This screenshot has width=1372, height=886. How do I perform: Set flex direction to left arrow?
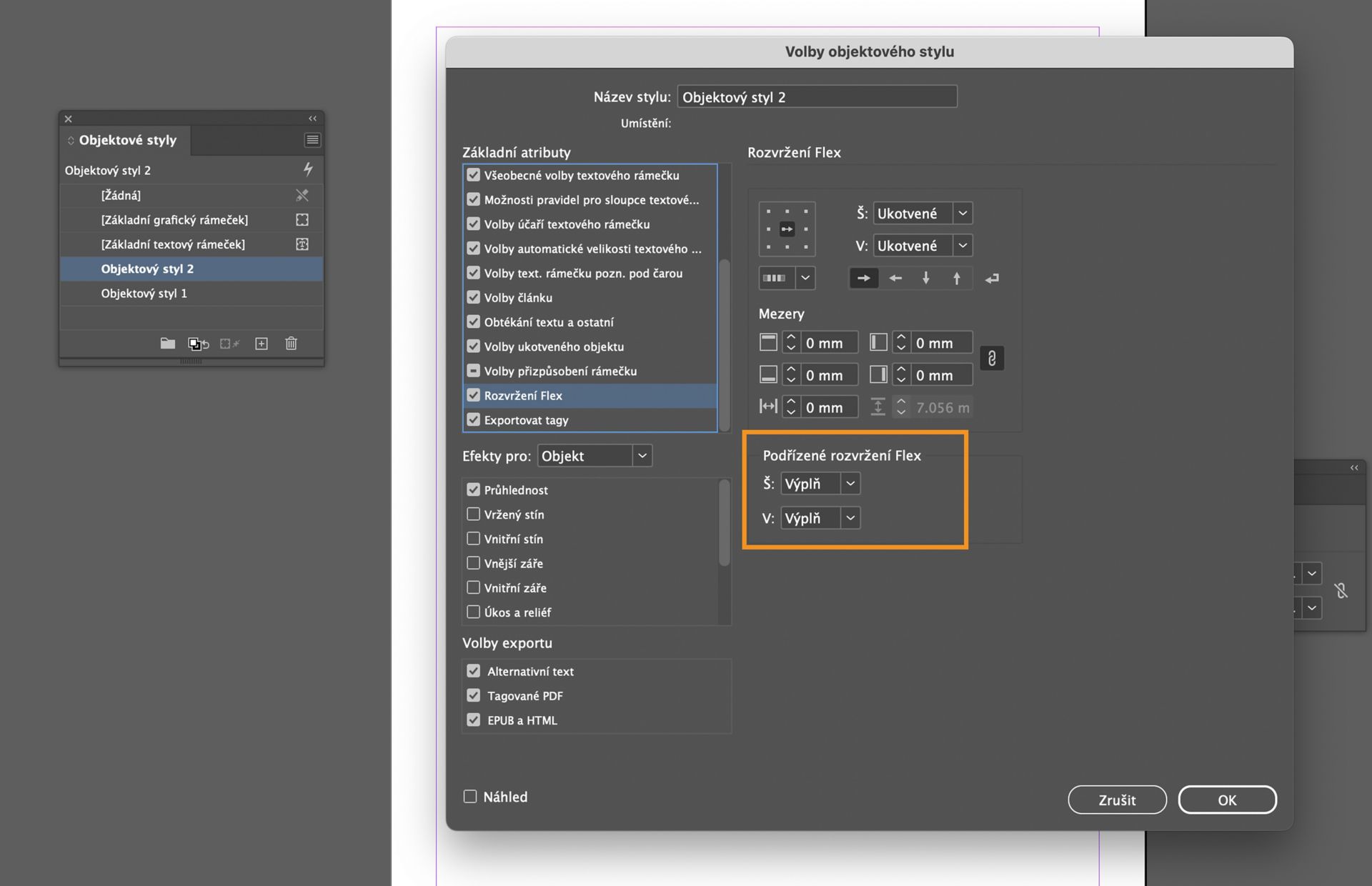pos(895,279)
